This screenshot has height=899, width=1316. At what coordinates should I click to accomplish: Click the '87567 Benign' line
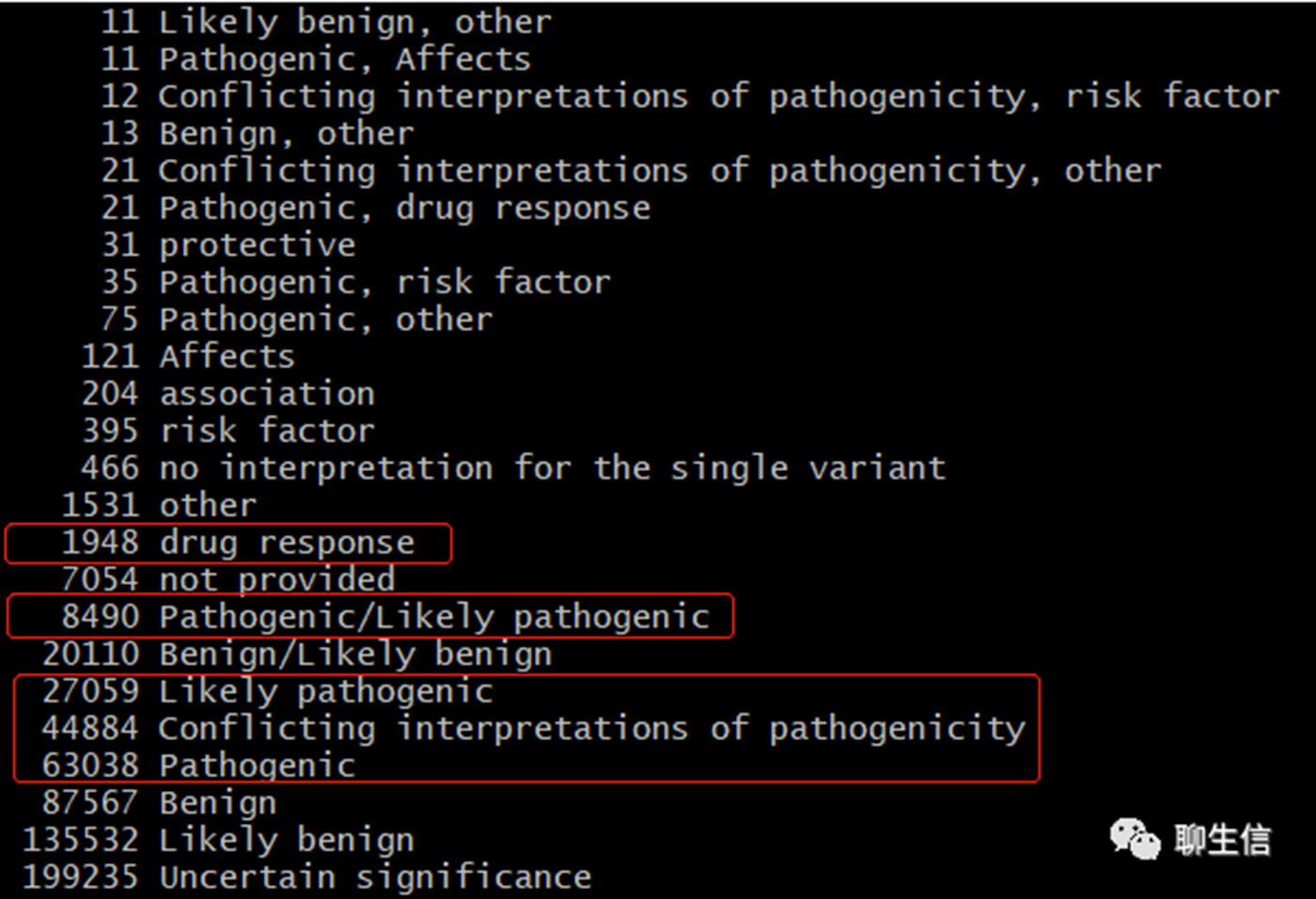coord(159,803)
